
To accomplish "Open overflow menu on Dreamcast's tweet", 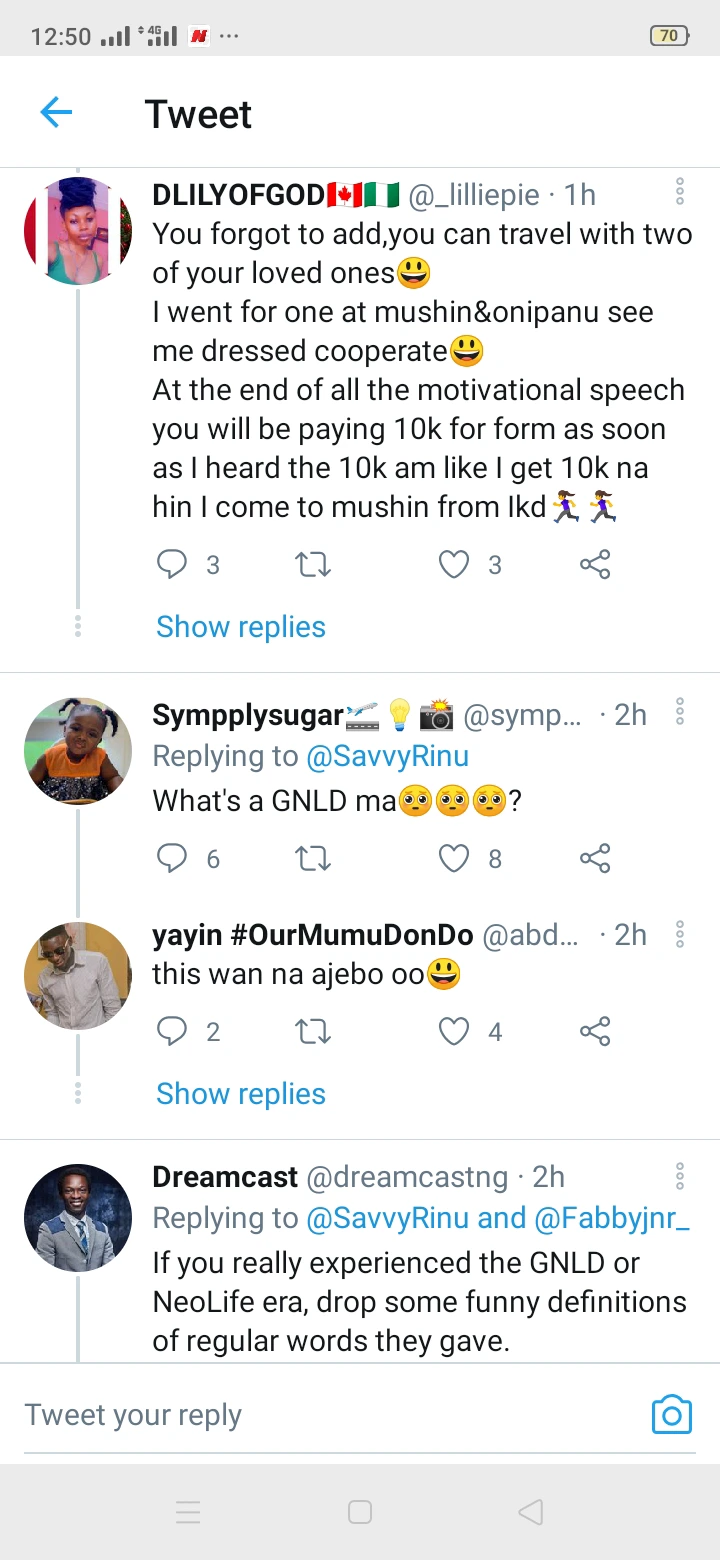I will click(680, 1174).
